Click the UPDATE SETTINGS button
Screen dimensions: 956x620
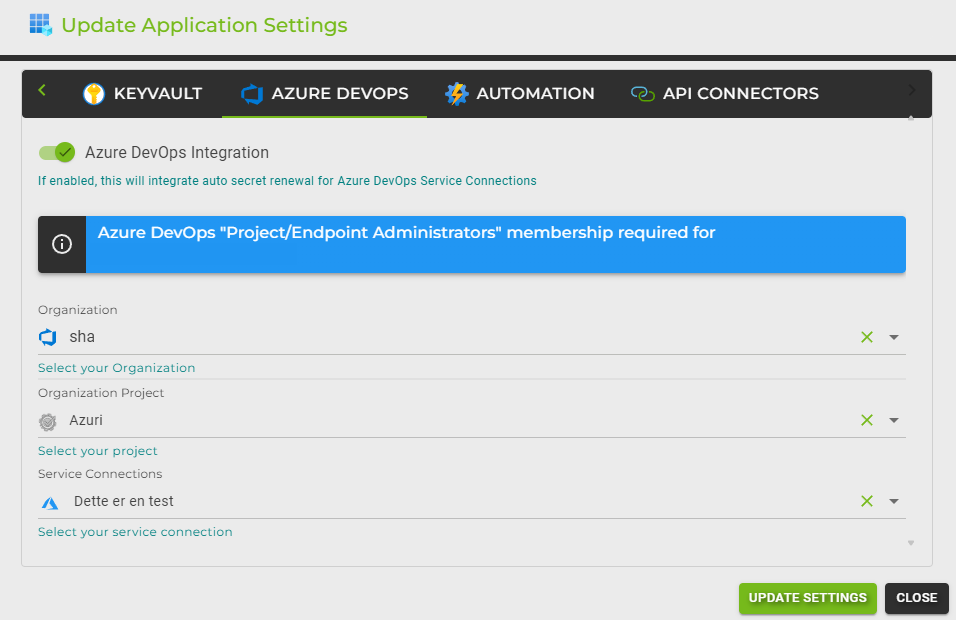808,598
